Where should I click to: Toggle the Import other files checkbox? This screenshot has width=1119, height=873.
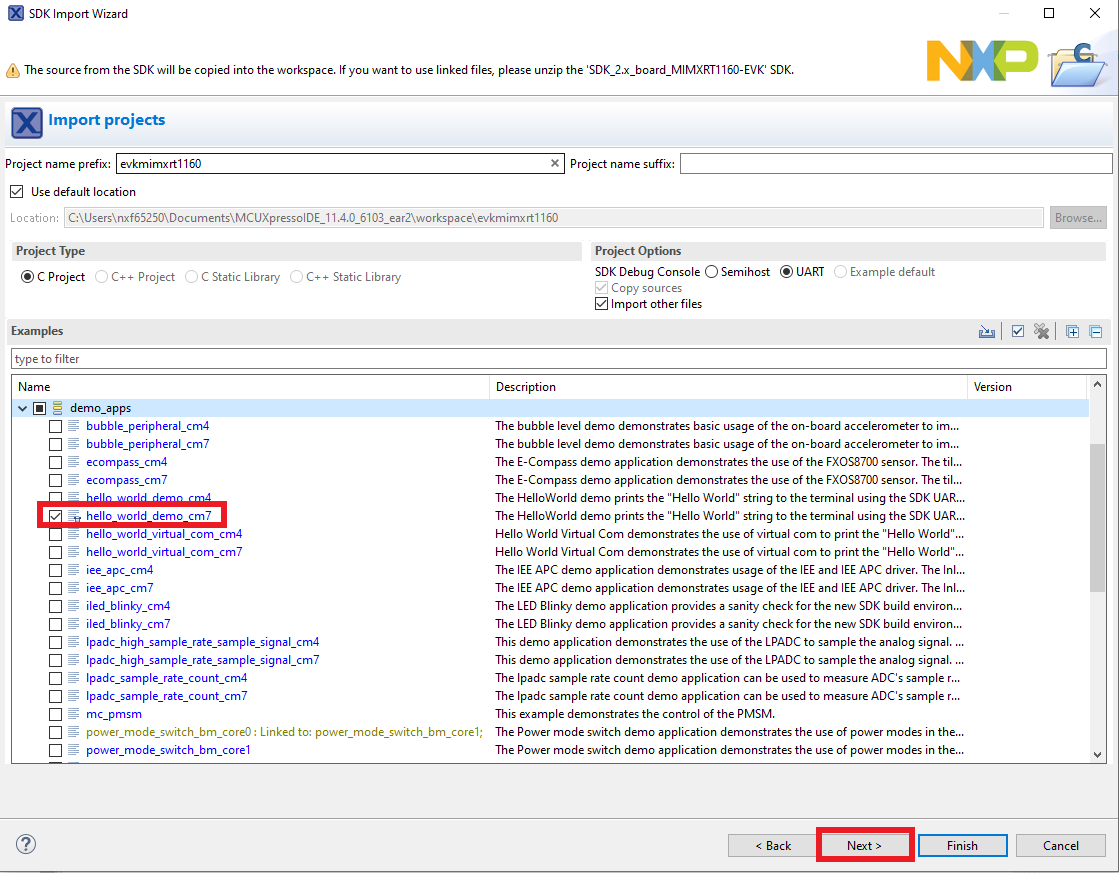[601, 304]
